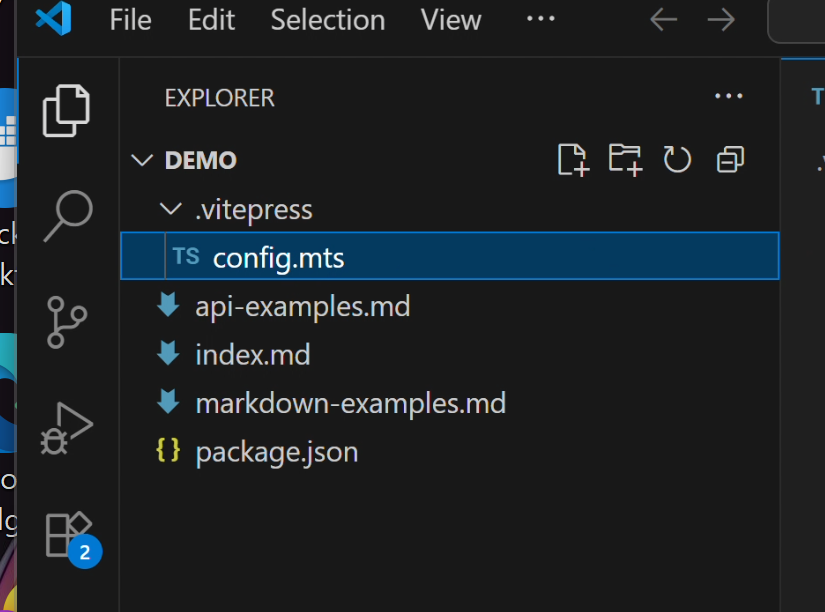Open the Edit menu
Viewport: 825px width, 612px height.
click(x=211, y=20)
